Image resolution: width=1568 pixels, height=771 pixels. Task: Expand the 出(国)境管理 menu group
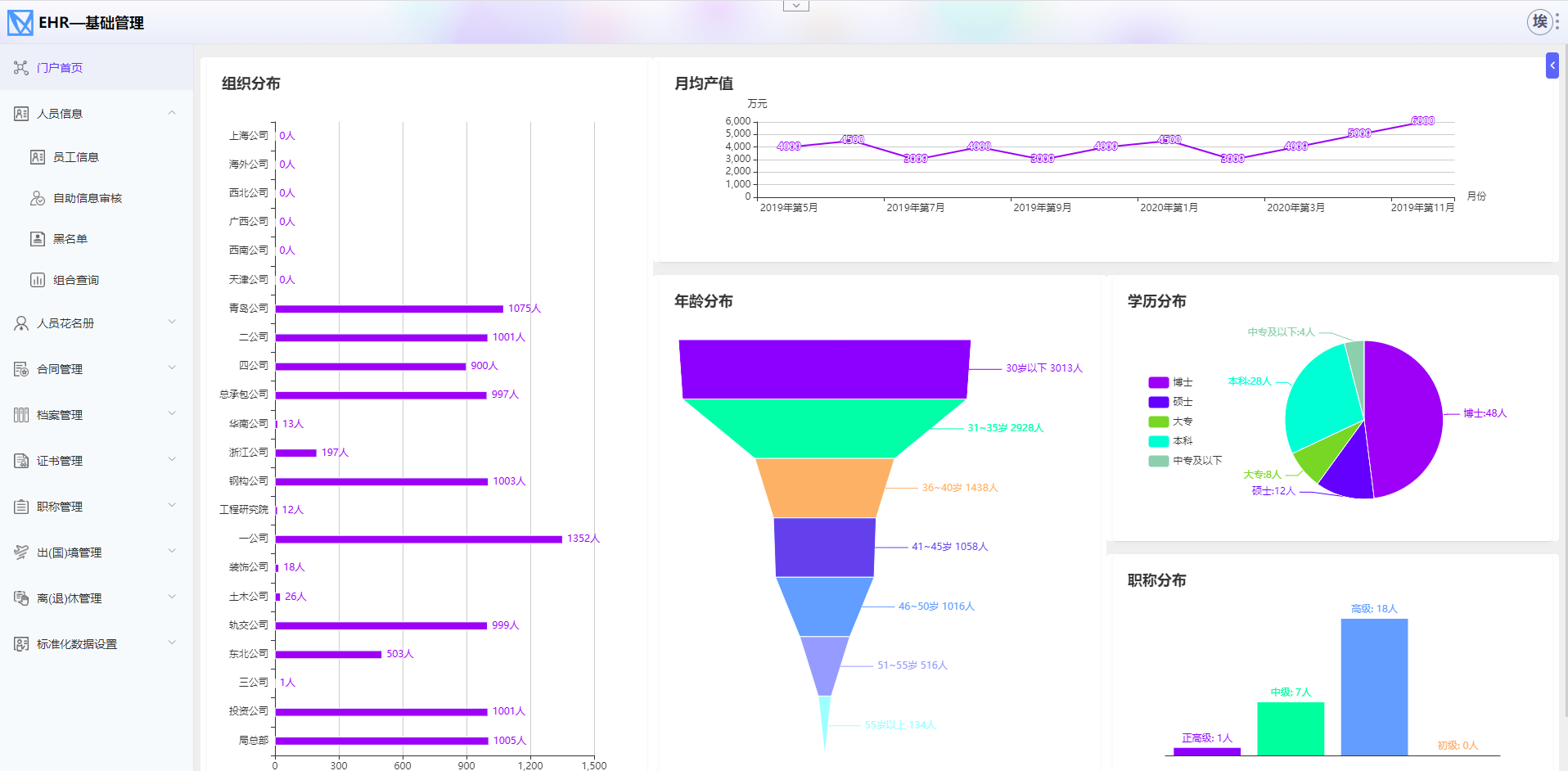[x=172, y=552]
